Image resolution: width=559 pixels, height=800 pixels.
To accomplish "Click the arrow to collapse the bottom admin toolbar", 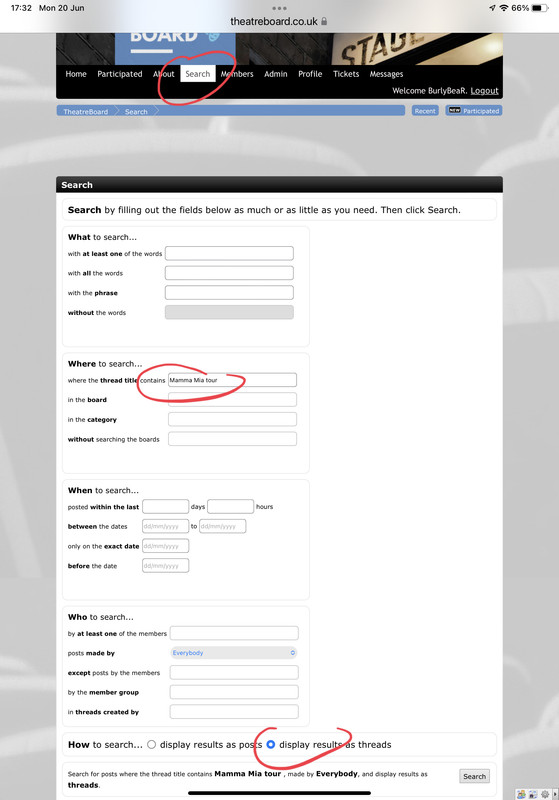I will [555, 794].
